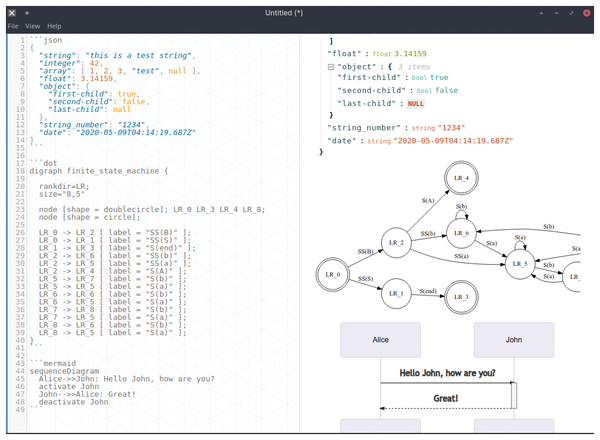
Task: Minimize the Untitled window
Action: [556, 13]
